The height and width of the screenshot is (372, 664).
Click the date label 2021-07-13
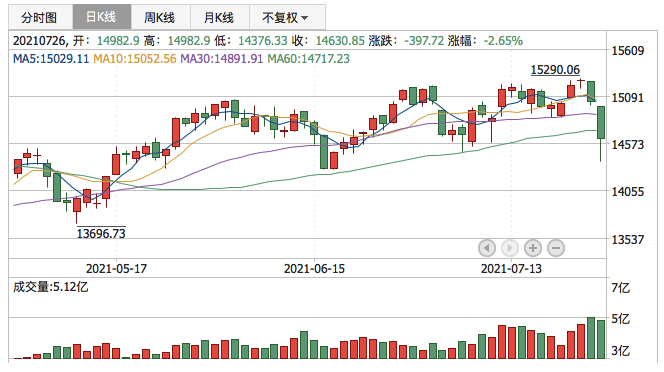coord(511,269)
